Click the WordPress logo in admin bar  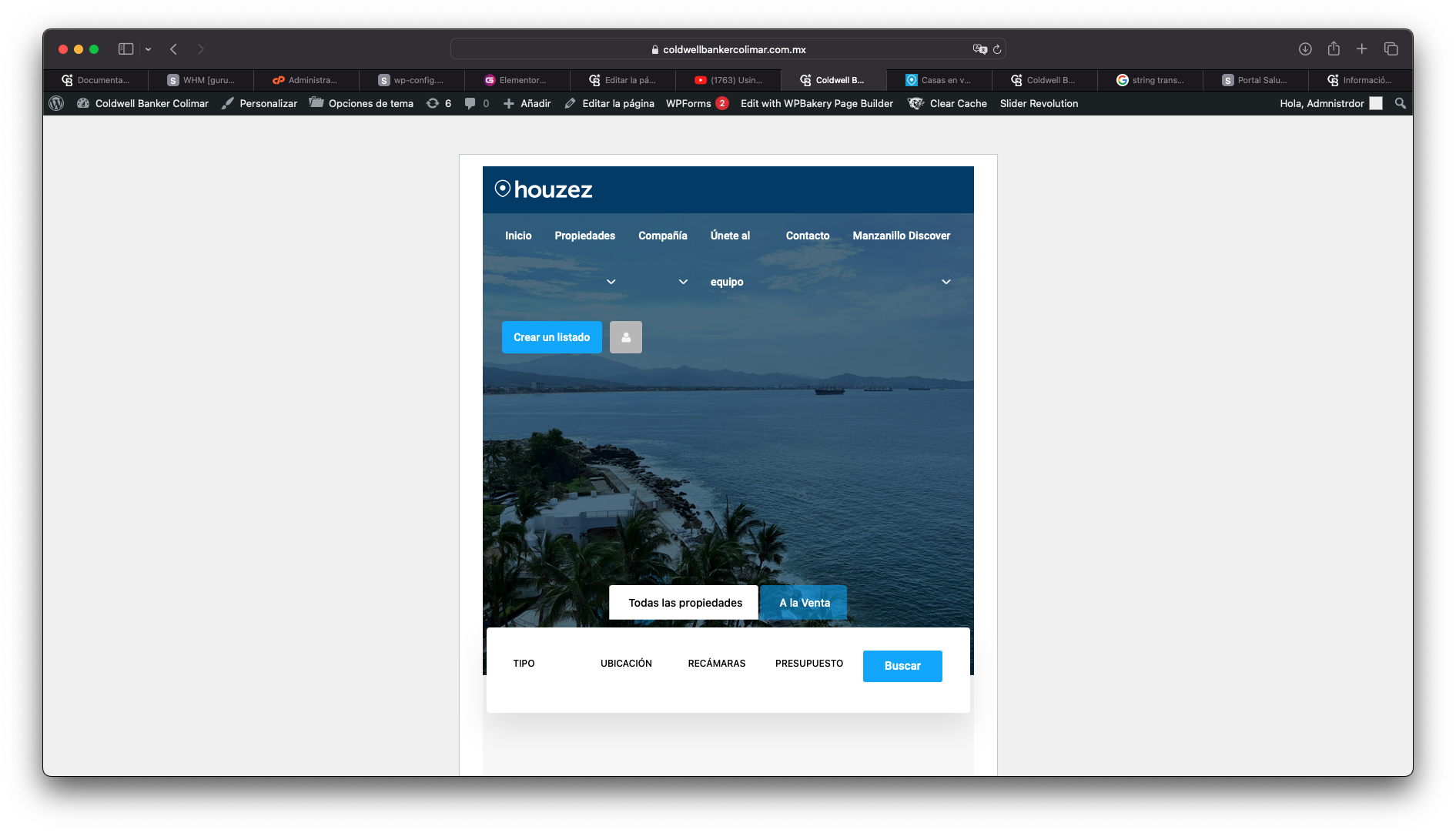tap(56, 103)
